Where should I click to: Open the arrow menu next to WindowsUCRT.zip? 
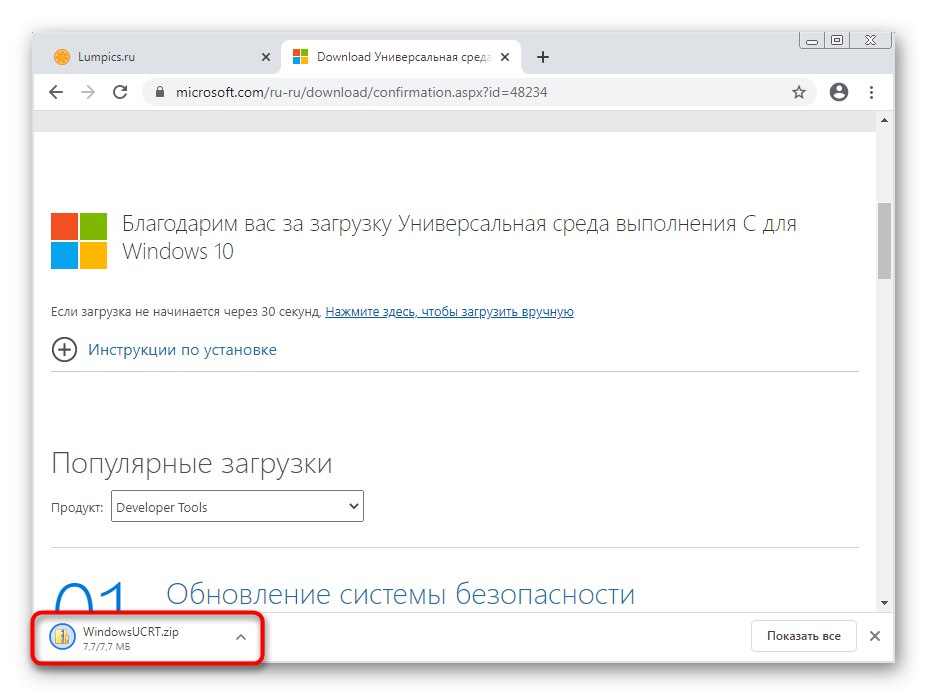point(240,636)
